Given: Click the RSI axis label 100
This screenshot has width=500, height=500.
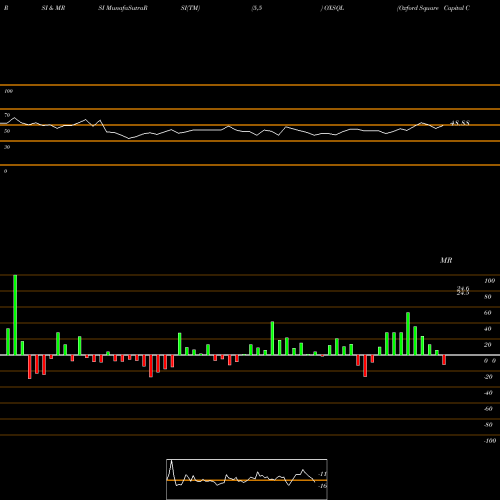Looking at the screenshot, I should point(8,91).
